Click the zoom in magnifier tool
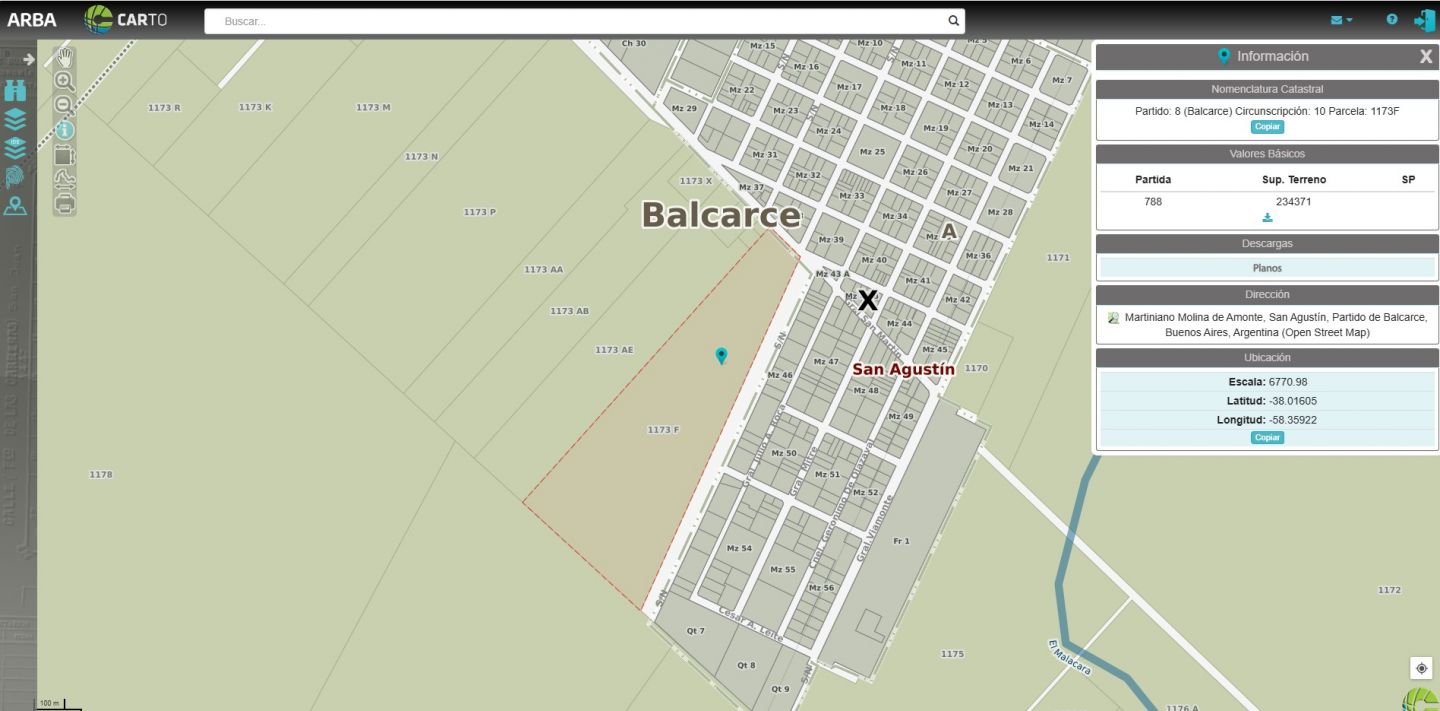The width and height of the screenshot is (1440, 711). pos(64,81)
